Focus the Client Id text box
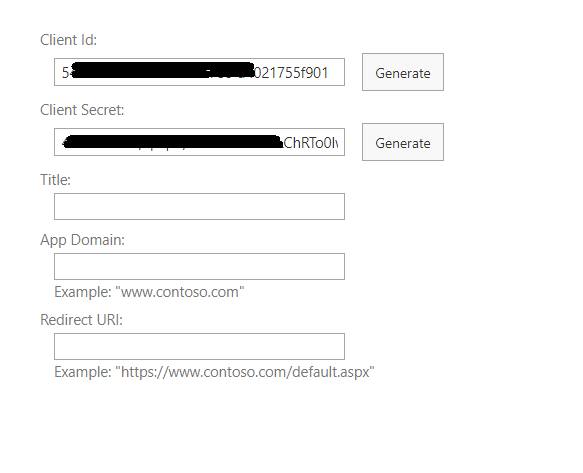 199,72
